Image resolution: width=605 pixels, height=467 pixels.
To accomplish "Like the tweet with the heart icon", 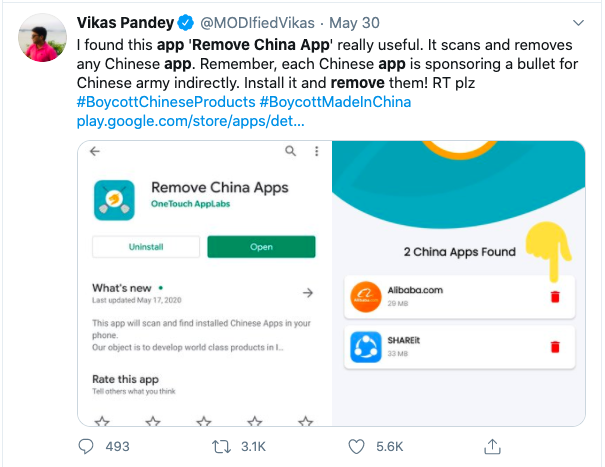I will pos(356,446).
